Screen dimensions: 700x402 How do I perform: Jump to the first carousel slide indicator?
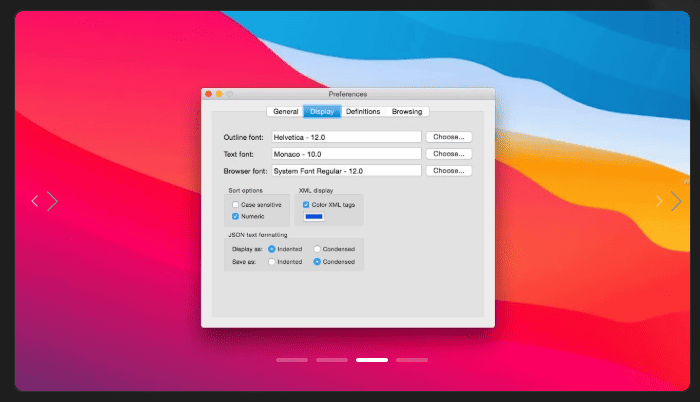292,360
